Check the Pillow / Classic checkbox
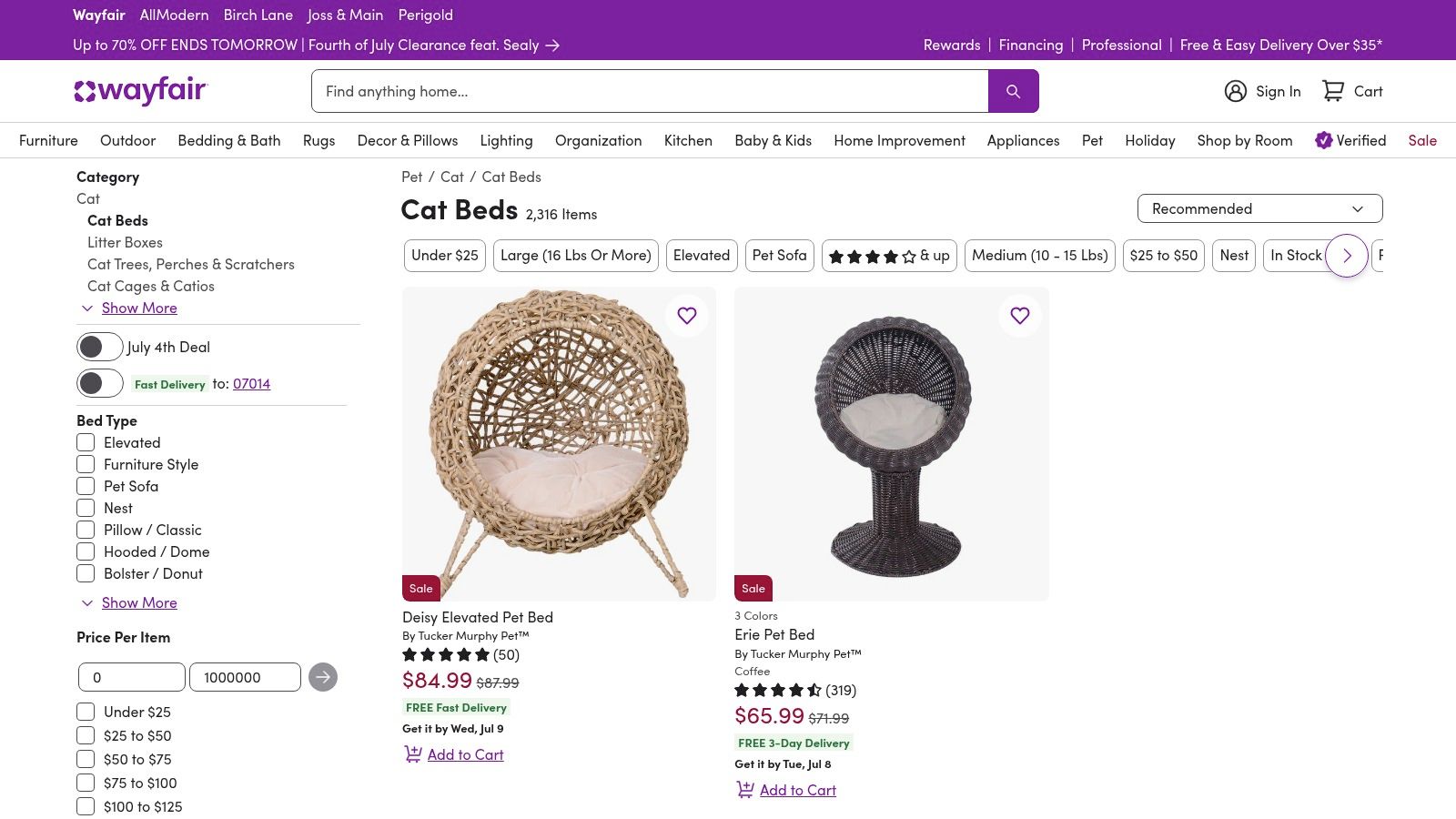Screen dimensions: 1456x819 point(86,530)
